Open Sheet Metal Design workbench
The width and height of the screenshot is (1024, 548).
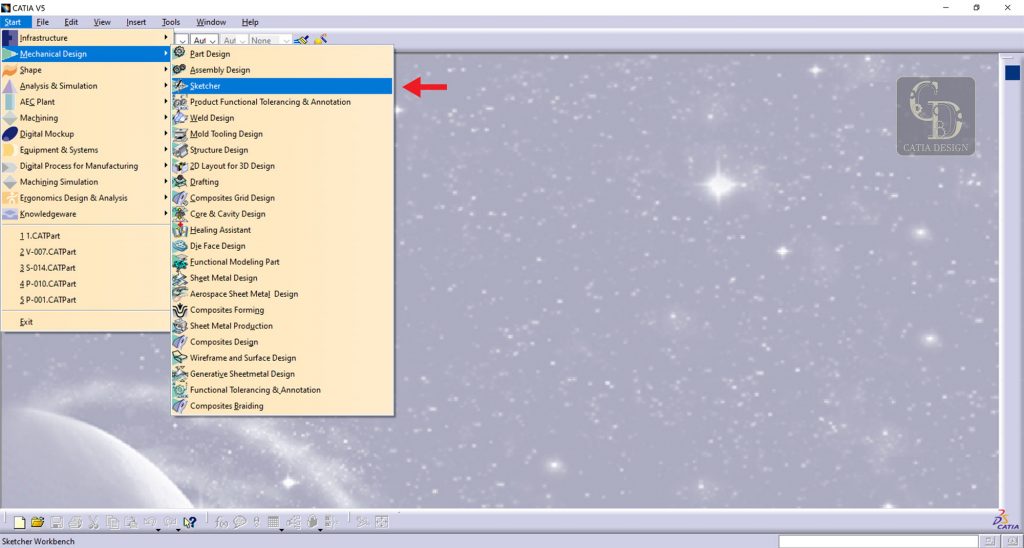(282, 278)
